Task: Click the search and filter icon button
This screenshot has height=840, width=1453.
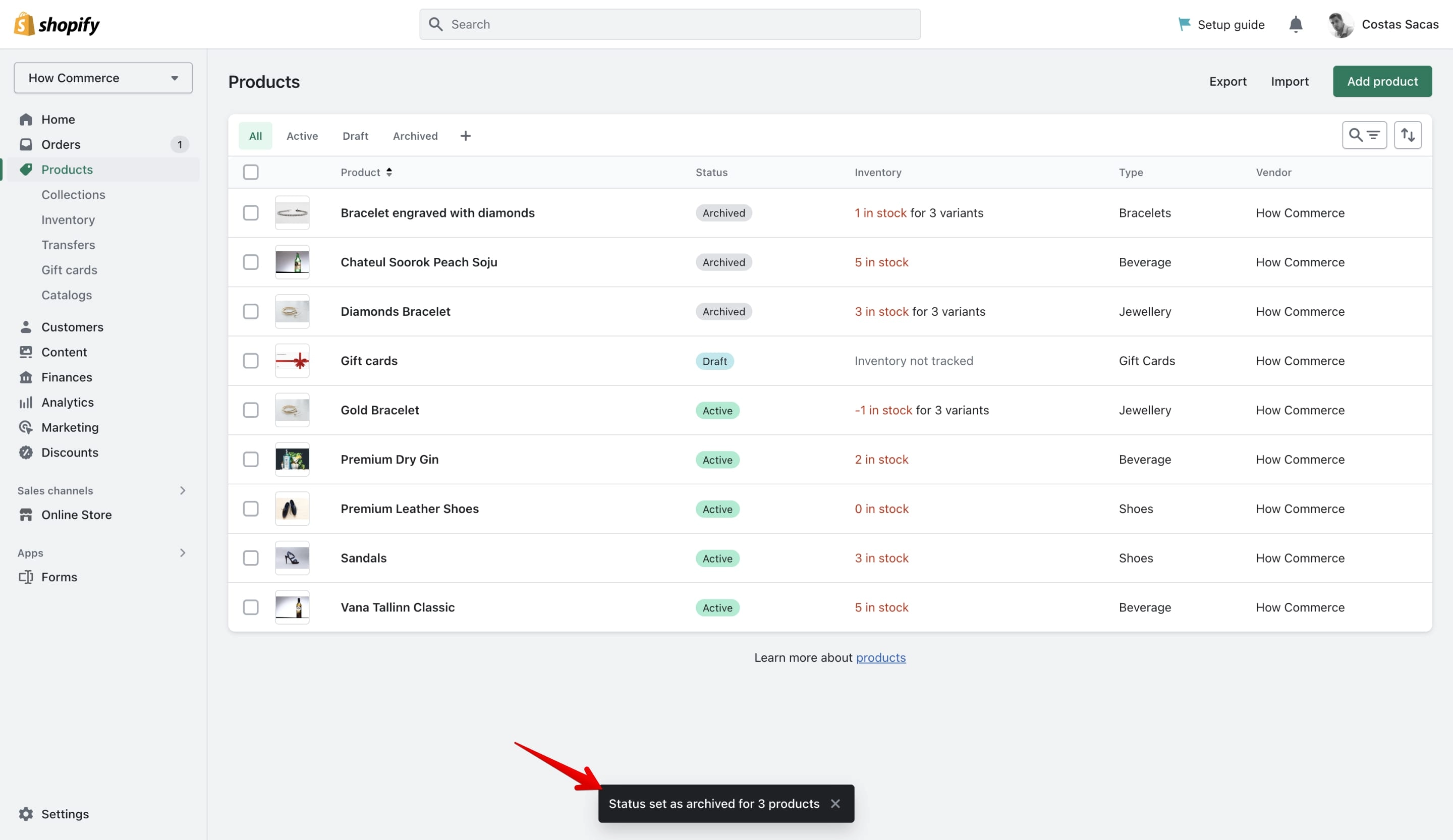Action: click(x=1364, y=135)
